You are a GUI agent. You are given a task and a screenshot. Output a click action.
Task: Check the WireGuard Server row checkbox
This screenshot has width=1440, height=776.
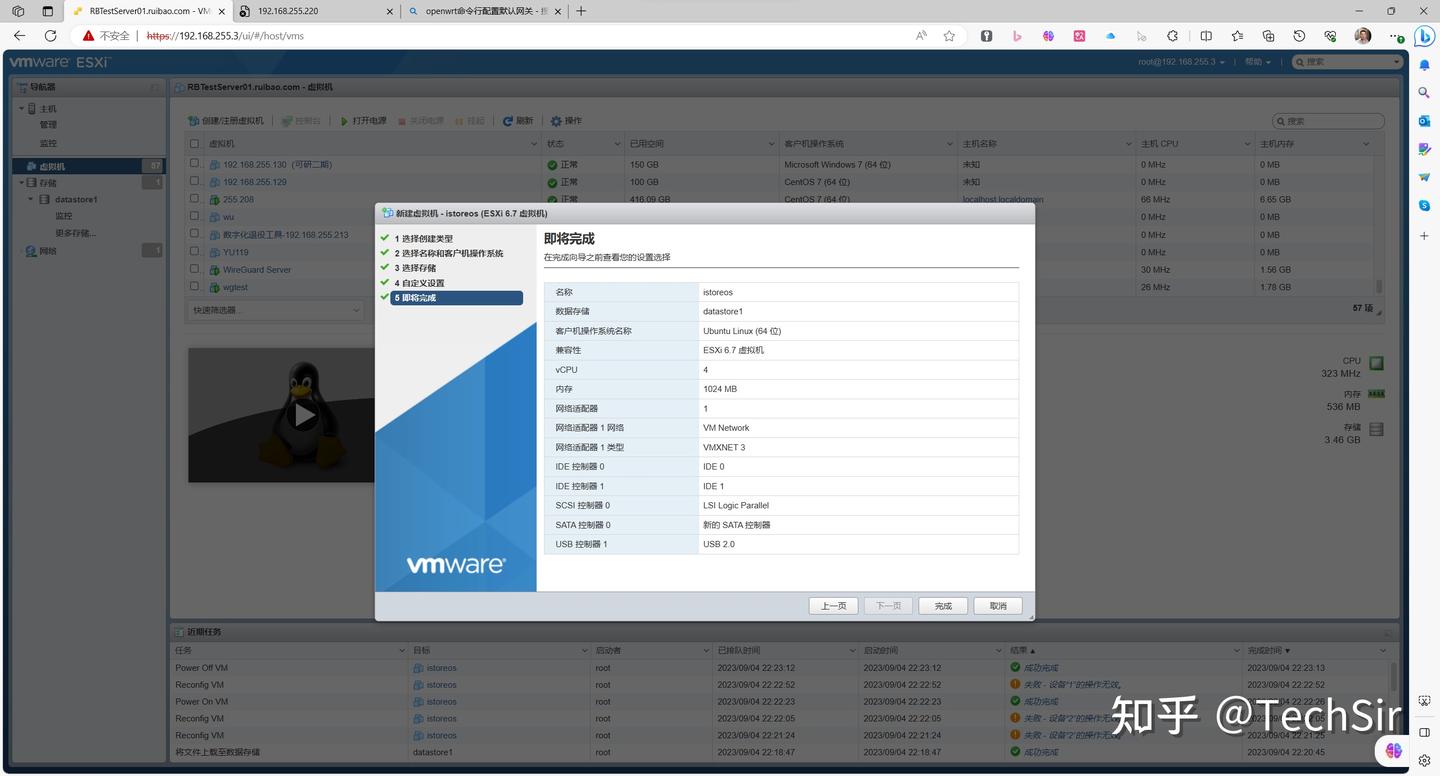(x=195, y=269)
